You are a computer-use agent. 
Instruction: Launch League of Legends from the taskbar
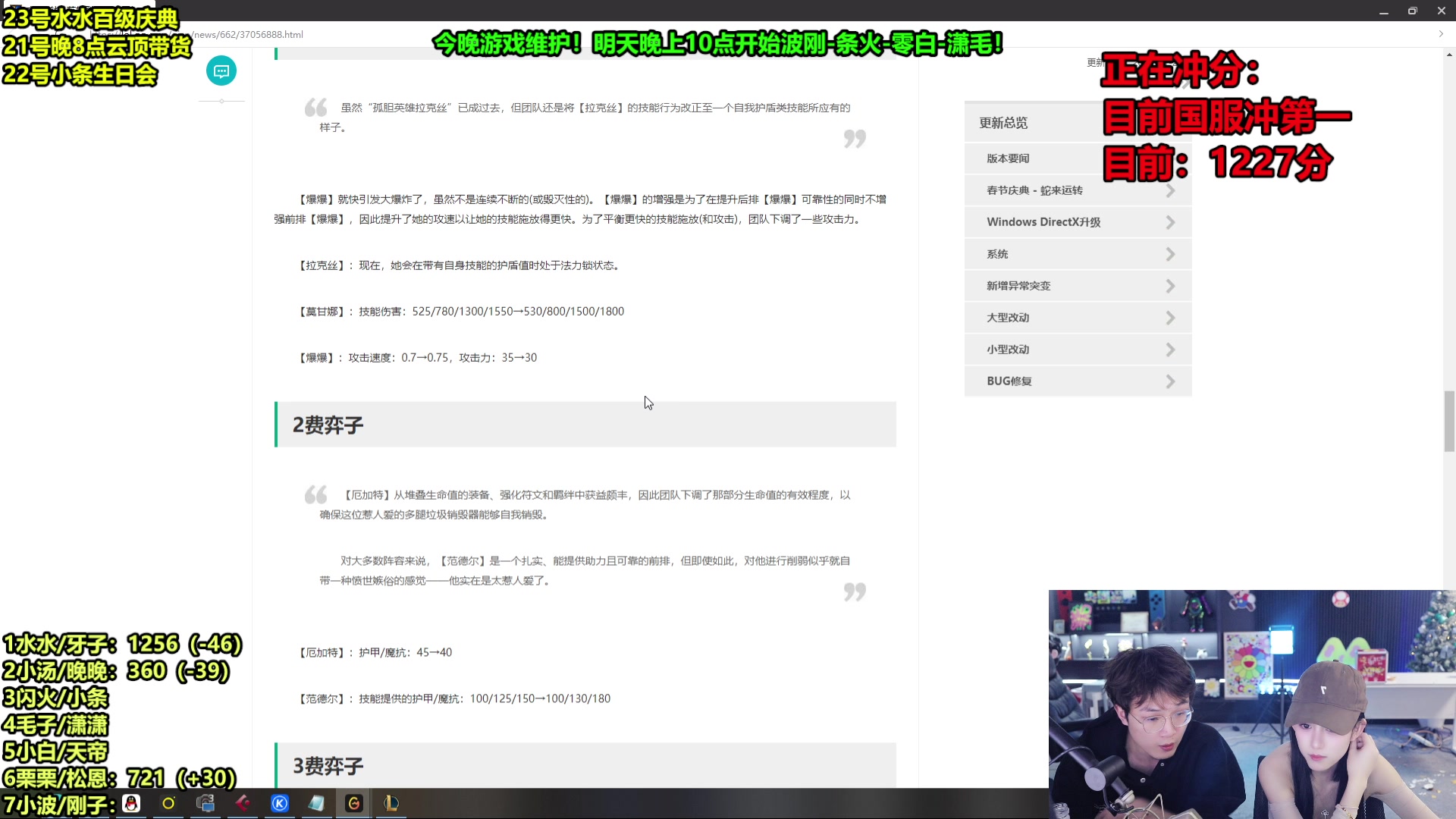point(391,803)
